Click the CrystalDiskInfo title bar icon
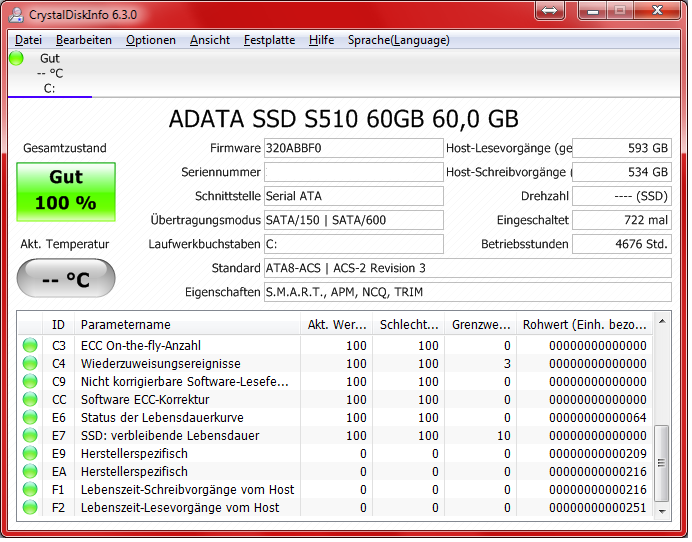 pos(16,15)
